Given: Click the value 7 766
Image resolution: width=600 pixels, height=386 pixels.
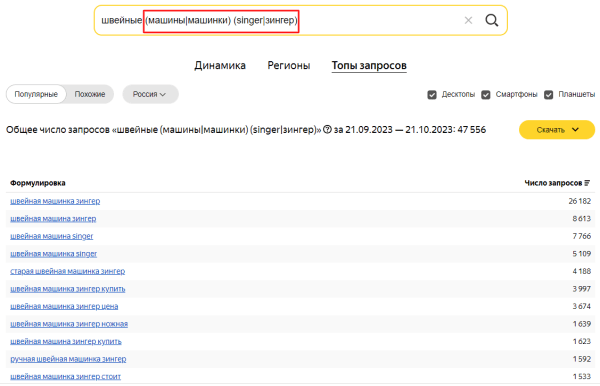Looking at the screenshot, I should pyautogui.click(x=582, y=236).
